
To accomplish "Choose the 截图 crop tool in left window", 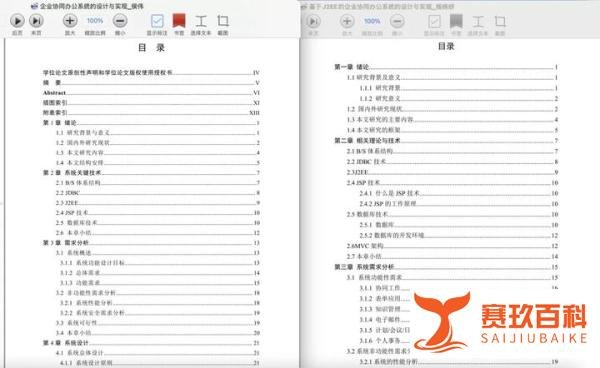I will [223, 21].
